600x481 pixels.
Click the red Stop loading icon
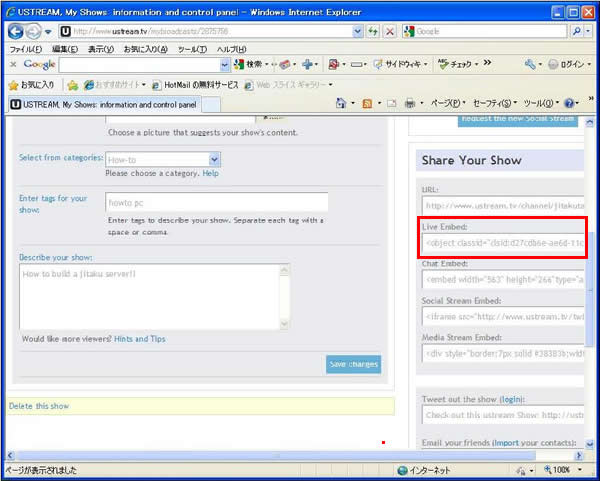point(390,31)
